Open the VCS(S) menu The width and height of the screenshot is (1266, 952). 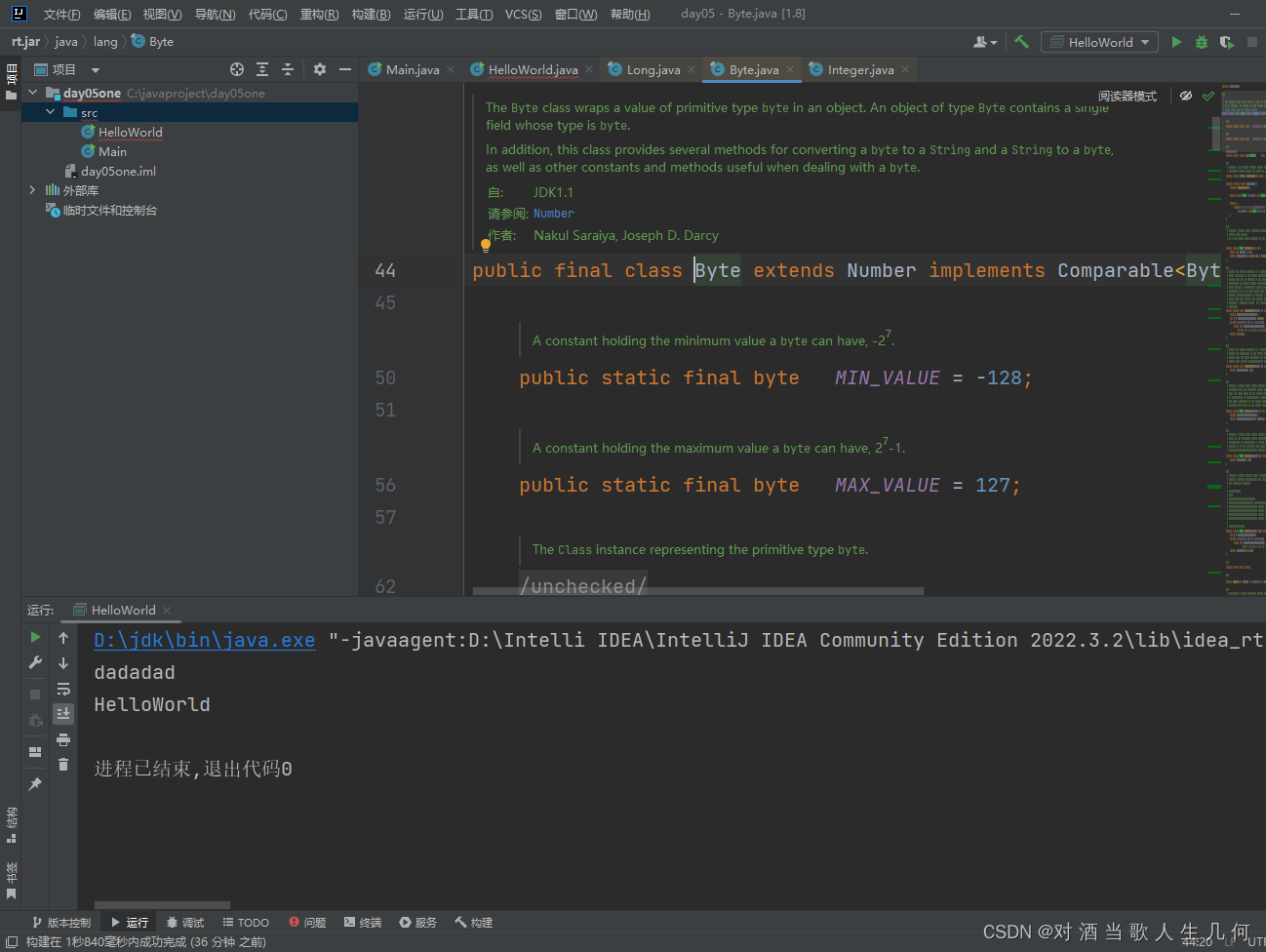point(524,14)
